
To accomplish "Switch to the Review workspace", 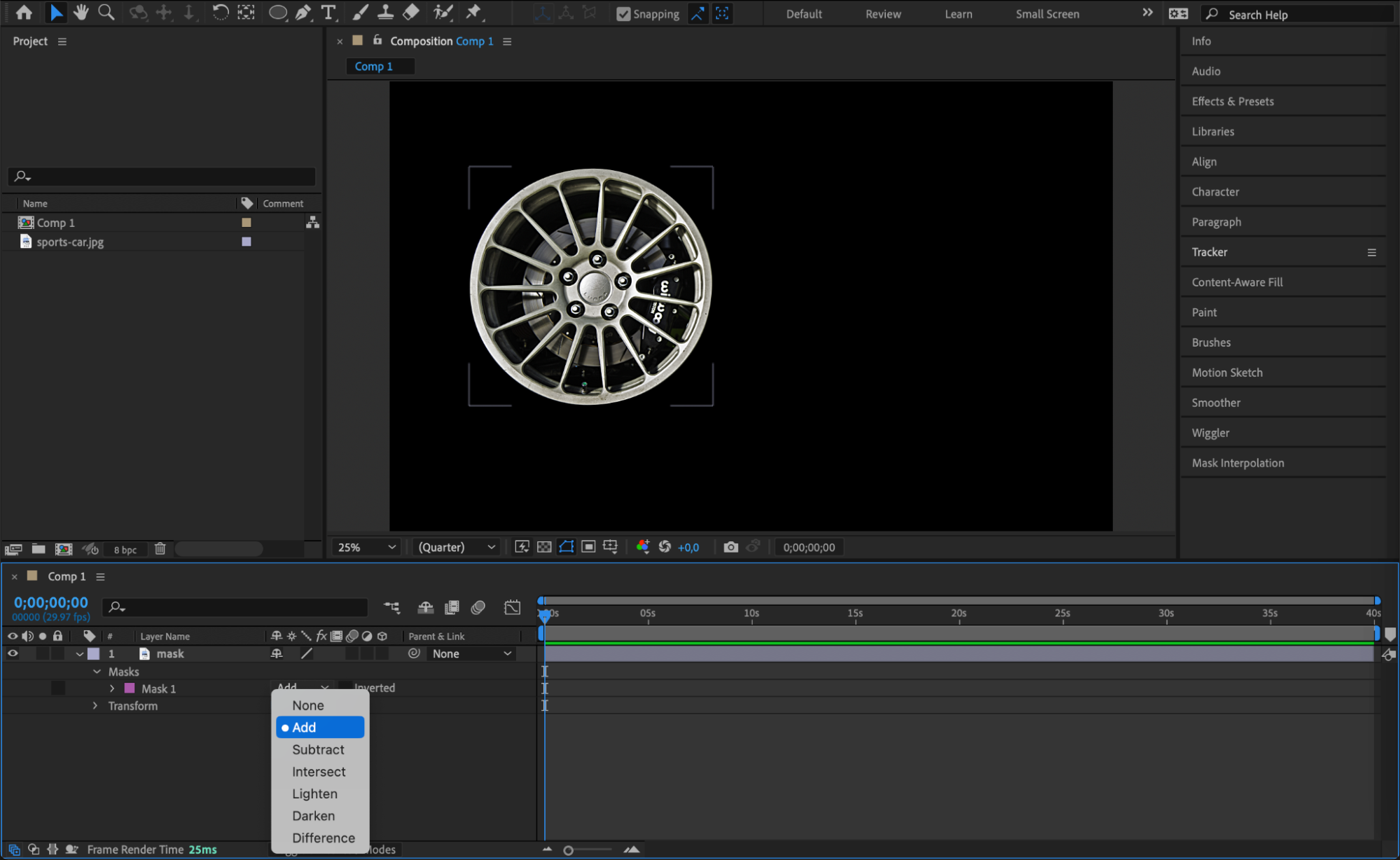I will tap(882, 14).
